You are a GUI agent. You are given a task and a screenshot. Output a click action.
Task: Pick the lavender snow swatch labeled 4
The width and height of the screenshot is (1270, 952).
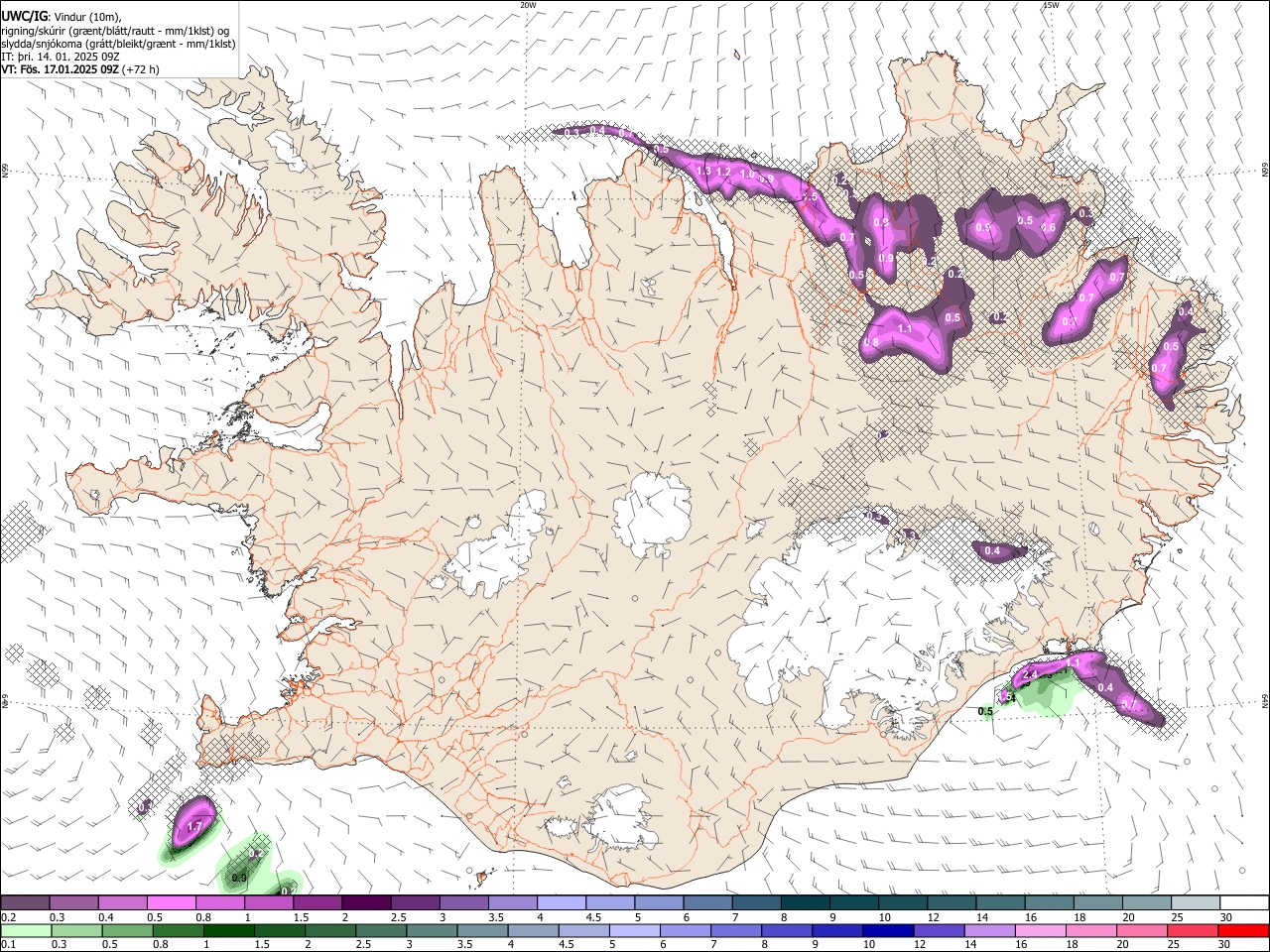(562, 902)
